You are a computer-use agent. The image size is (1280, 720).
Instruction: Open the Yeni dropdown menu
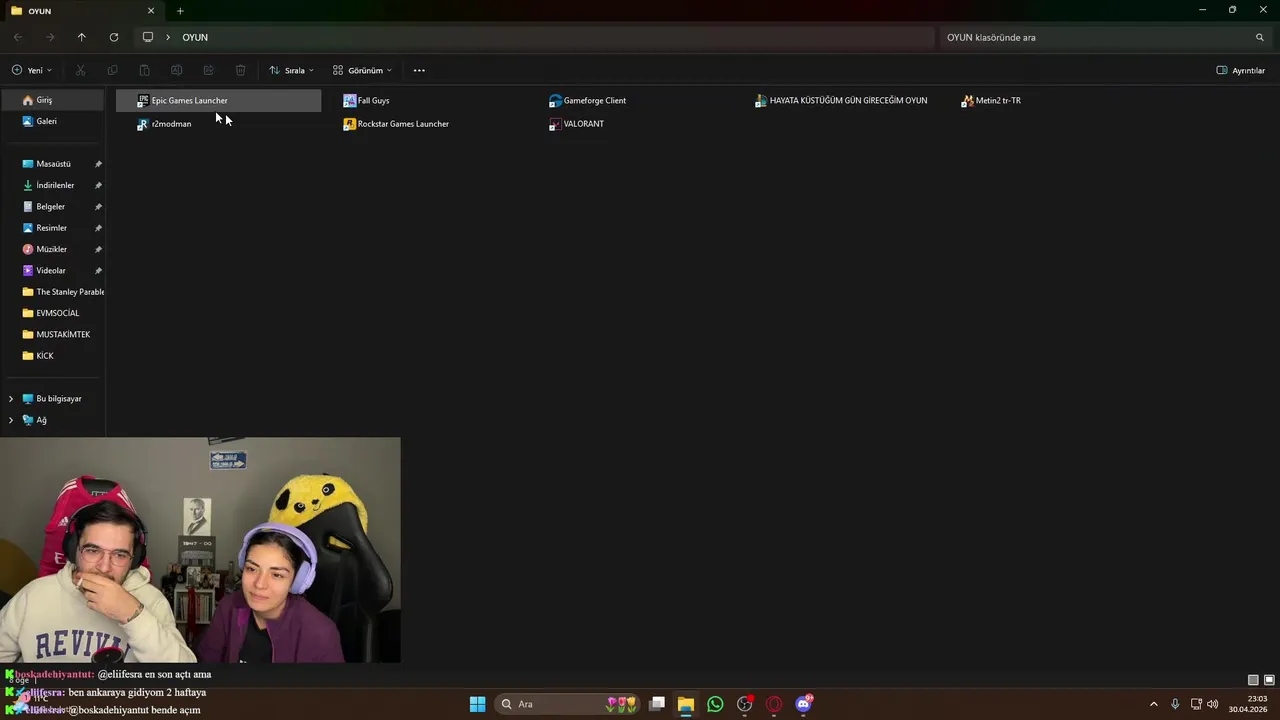(32, 70)
